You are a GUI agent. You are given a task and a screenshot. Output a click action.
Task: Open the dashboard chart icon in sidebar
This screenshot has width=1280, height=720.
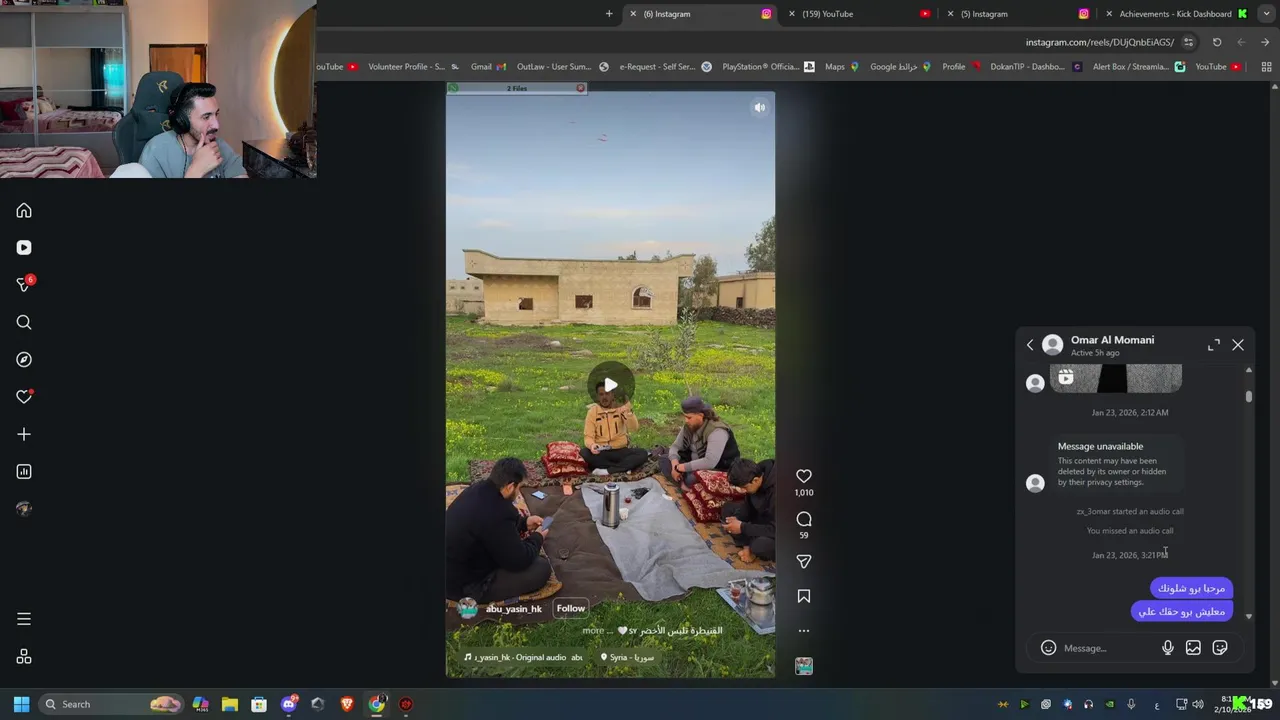24,471
